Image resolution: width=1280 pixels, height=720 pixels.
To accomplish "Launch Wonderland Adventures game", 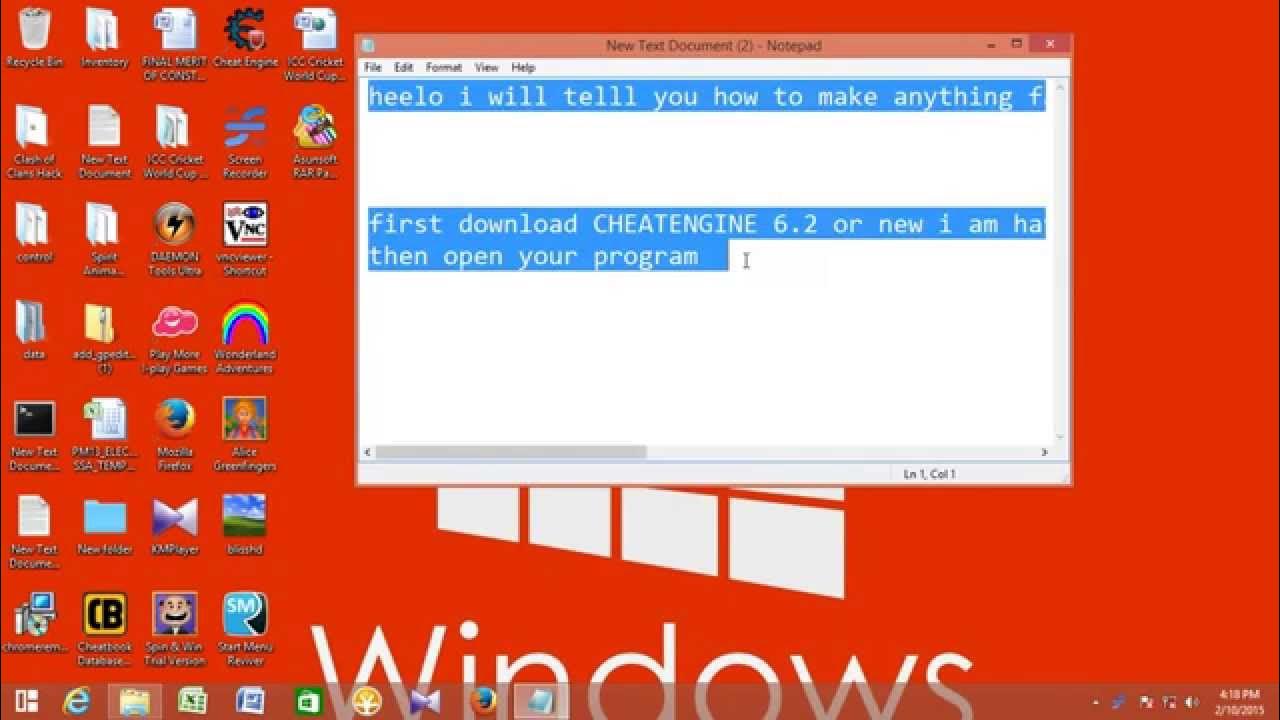I will [x=245, y=338].
